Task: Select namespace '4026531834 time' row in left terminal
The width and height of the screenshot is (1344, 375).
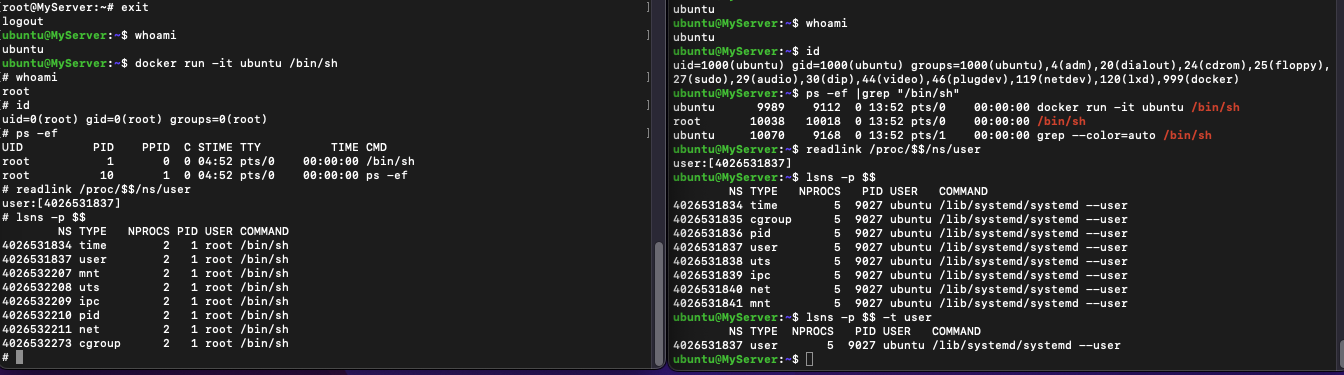Action: 145,245
